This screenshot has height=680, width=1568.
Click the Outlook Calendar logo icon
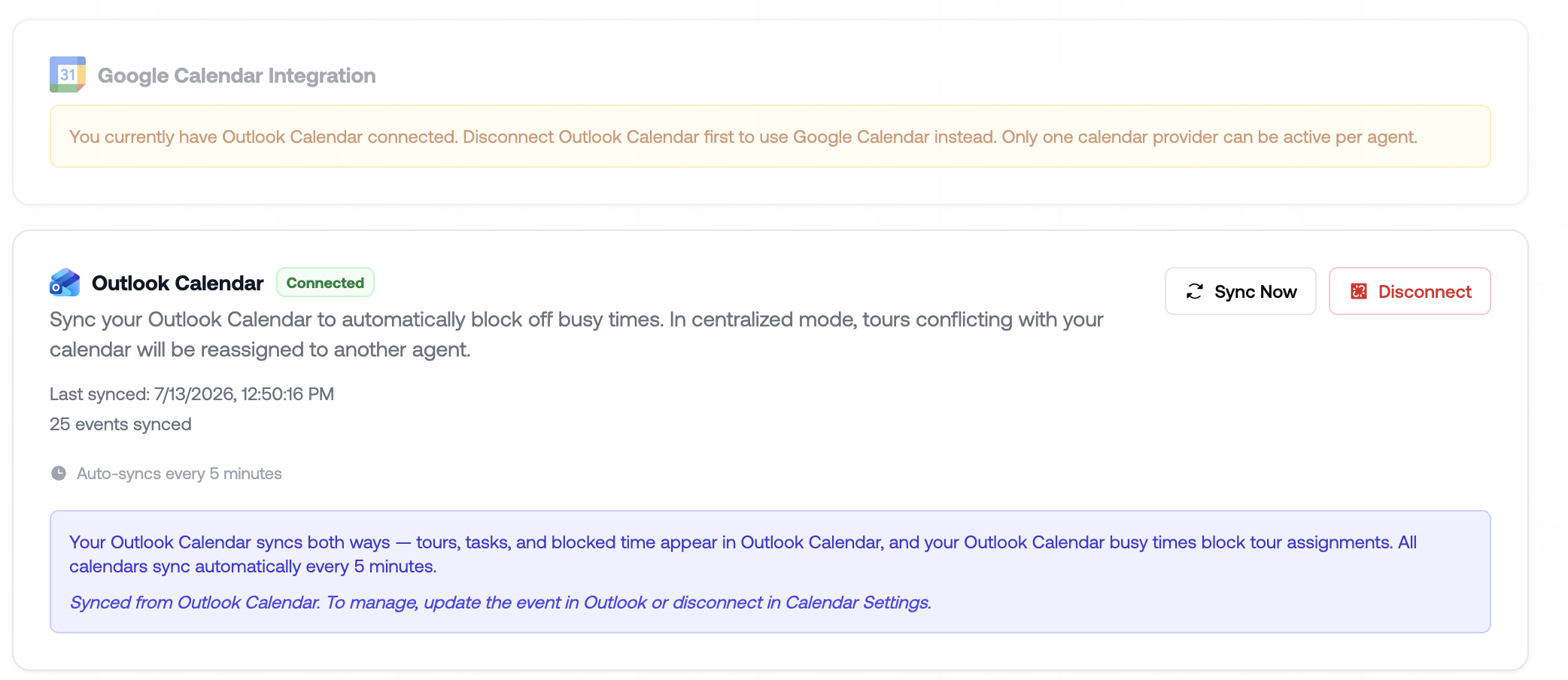[x=65, y=283]
